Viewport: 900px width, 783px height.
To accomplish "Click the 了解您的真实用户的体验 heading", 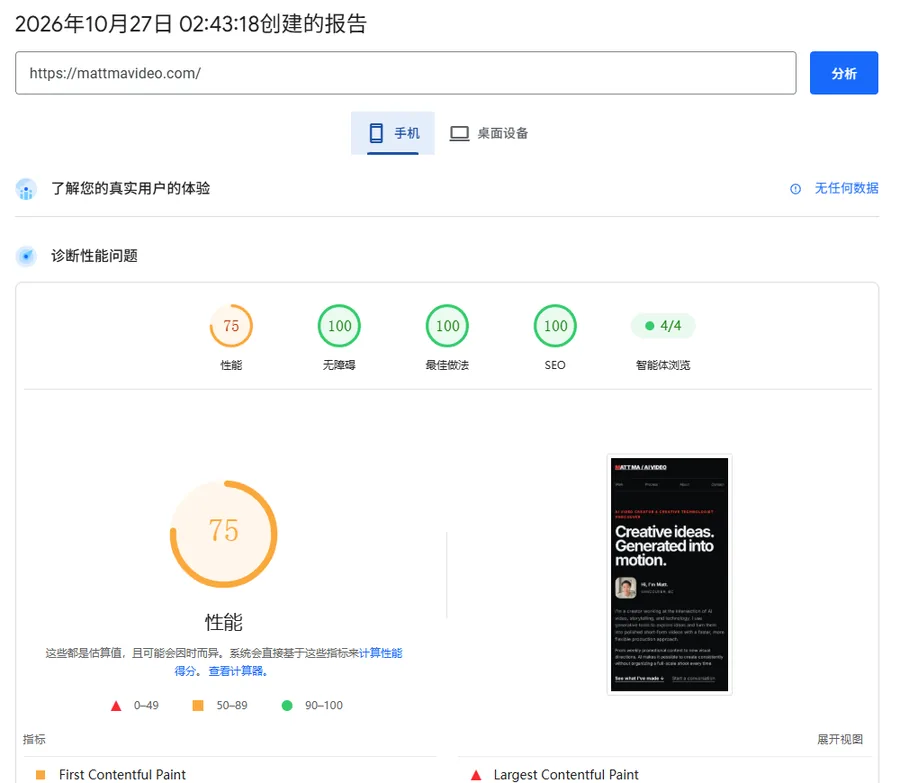I will point(131,188).
